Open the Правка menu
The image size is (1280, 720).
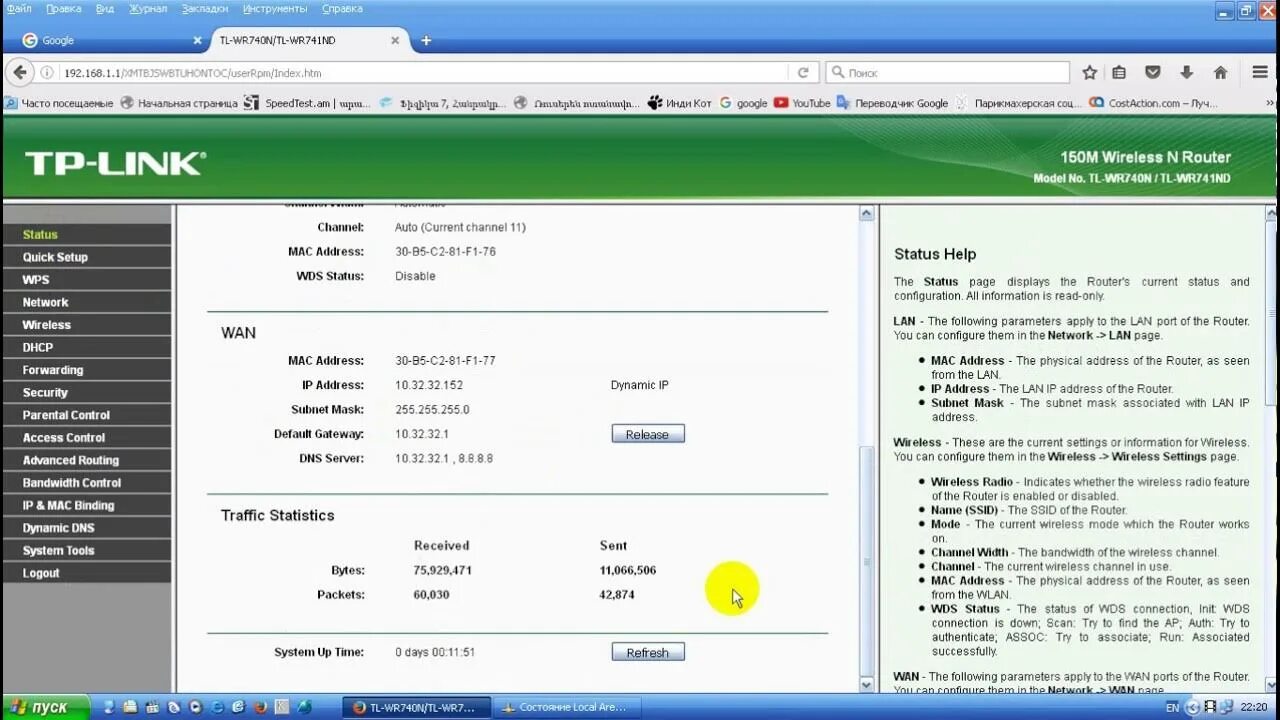[64, 9]
